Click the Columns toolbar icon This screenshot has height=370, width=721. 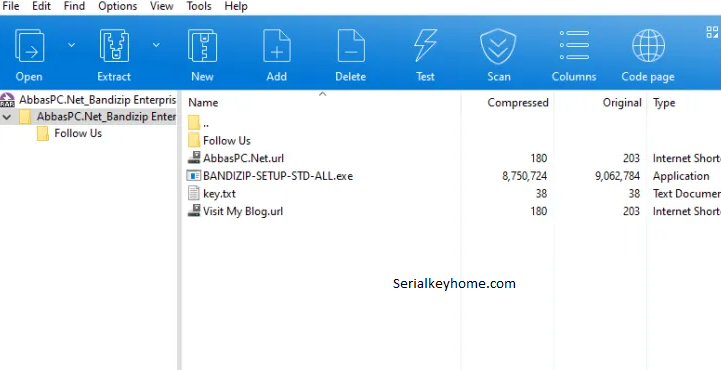574,46
